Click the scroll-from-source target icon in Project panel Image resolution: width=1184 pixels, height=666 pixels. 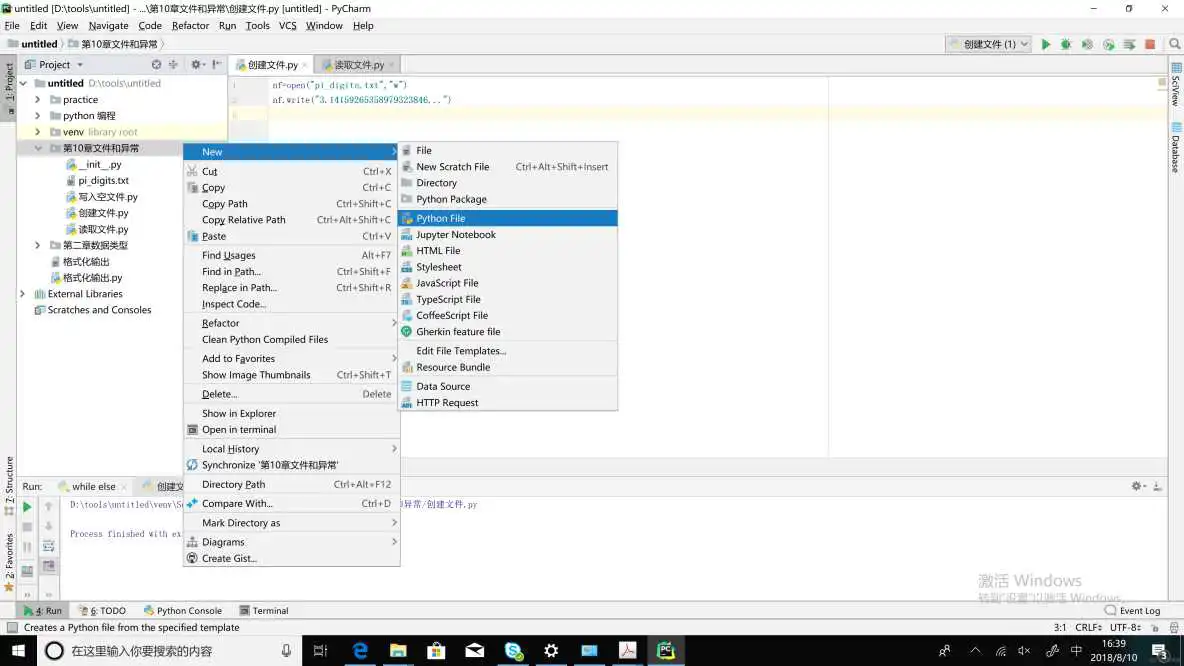click(x=156, y=65)
